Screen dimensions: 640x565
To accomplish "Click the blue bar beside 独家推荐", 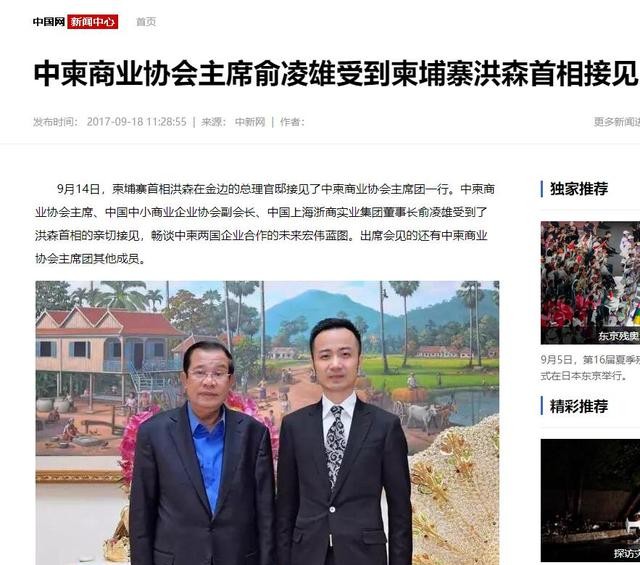I will pos(542,189).
